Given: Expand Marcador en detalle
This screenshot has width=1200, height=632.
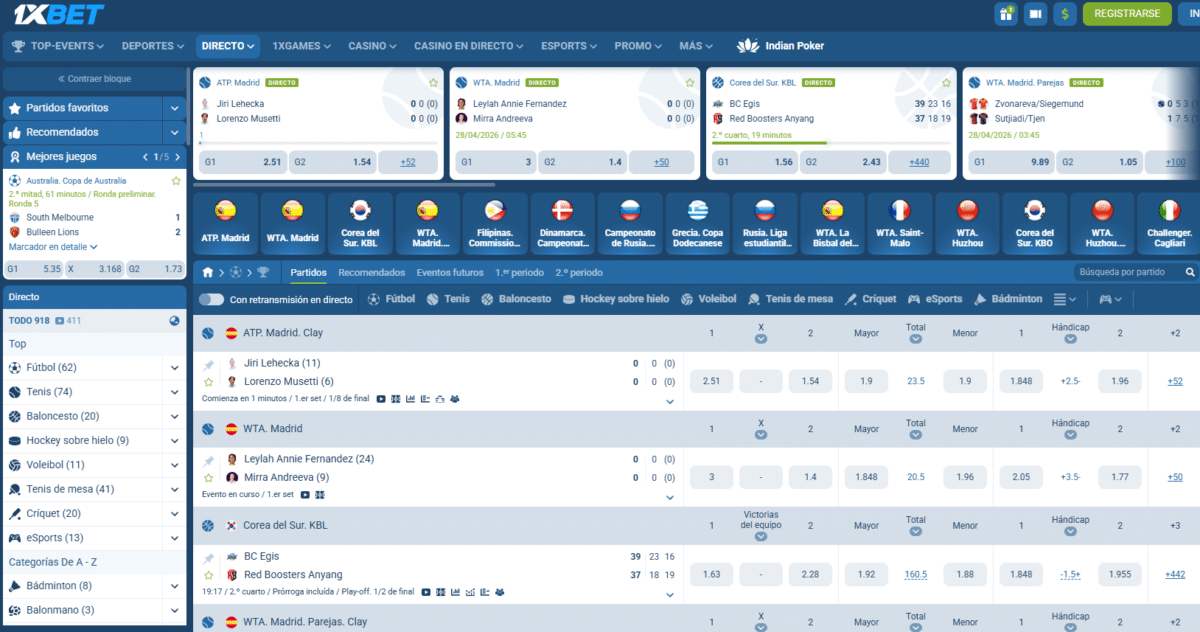Looking at the screenshot, I should point(53,246).
